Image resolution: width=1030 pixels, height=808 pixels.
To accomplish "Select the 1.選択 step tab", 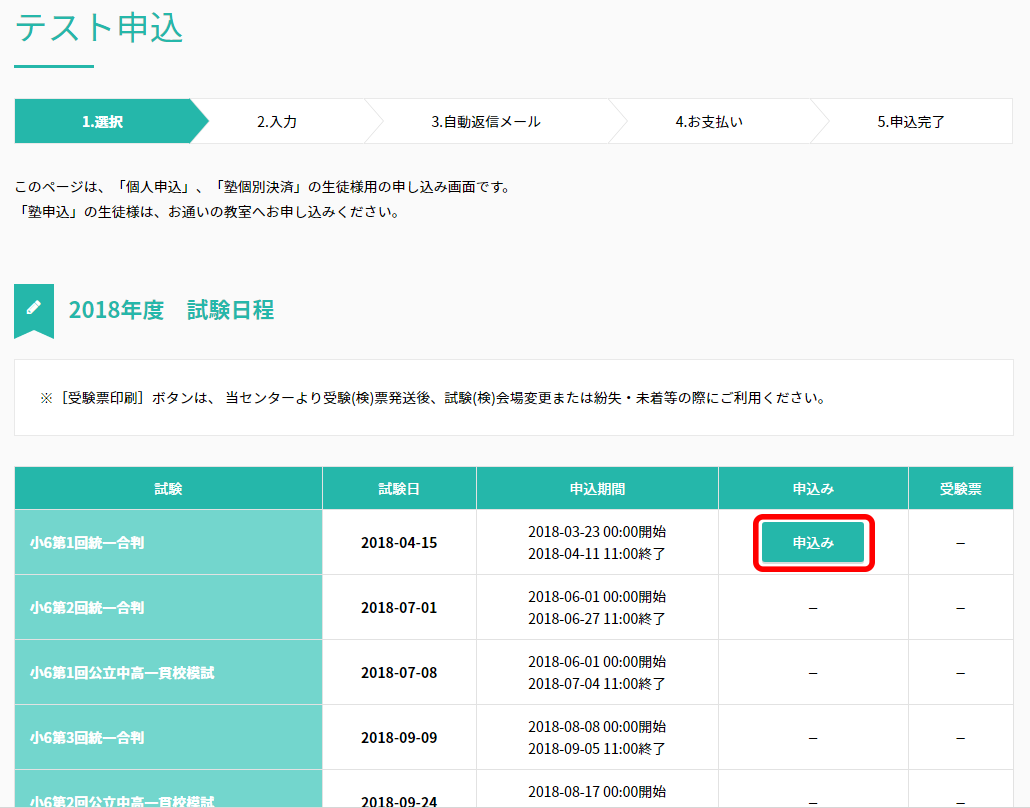I will click(102, 122).
